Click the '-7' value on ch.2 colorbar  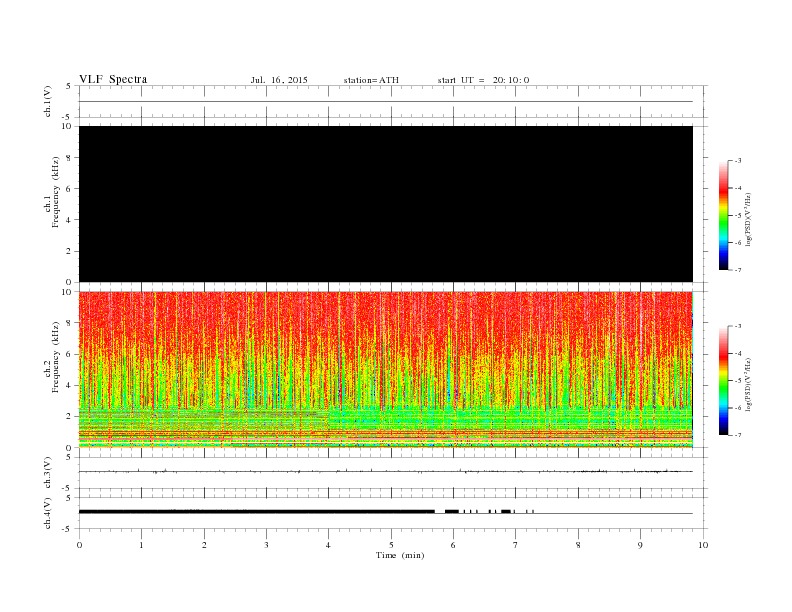click(x=738, y=435)
